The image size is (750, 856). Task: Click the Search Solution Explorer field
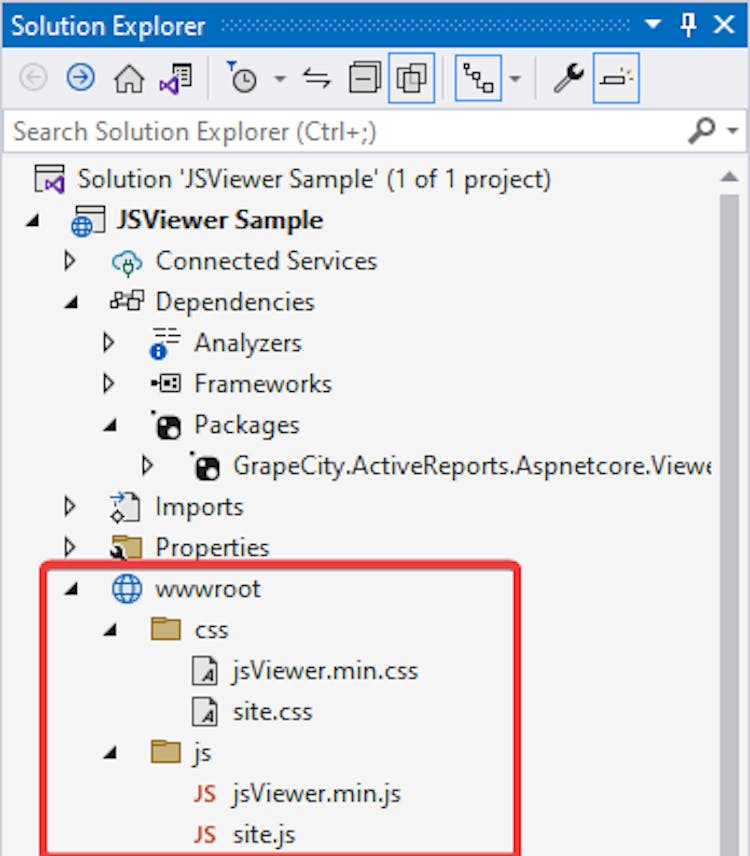tap(344, 132)
